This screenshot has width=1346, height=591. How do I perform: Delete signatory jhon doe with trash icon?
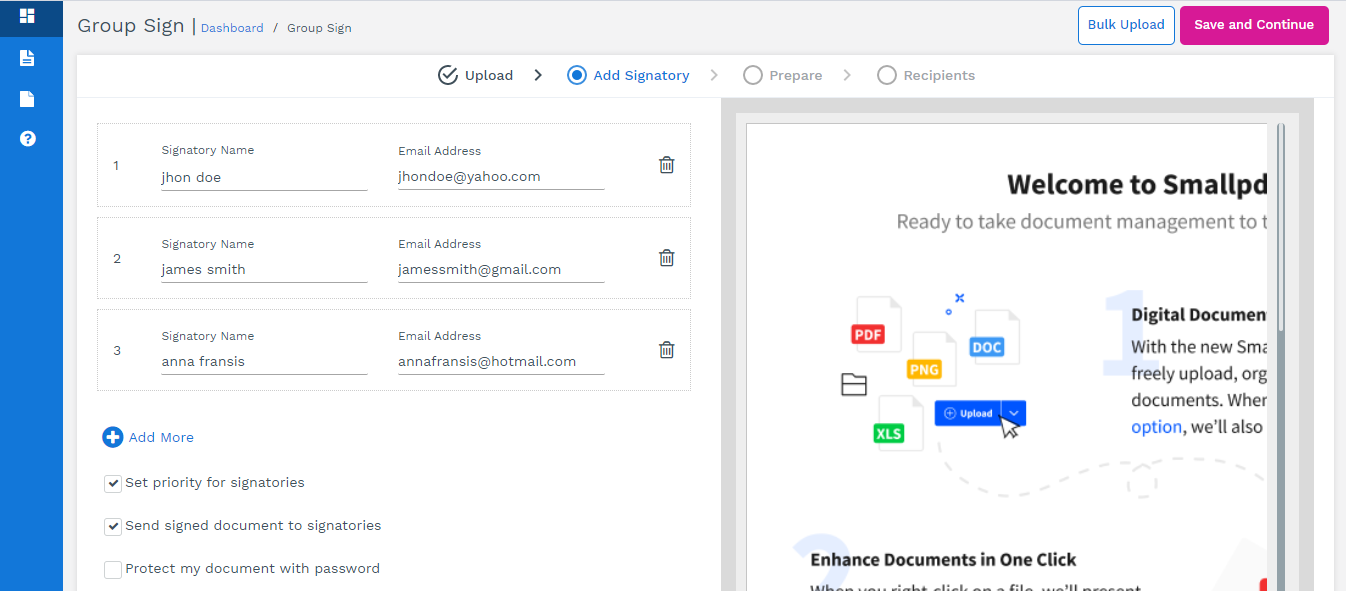[x=666, y=165]
